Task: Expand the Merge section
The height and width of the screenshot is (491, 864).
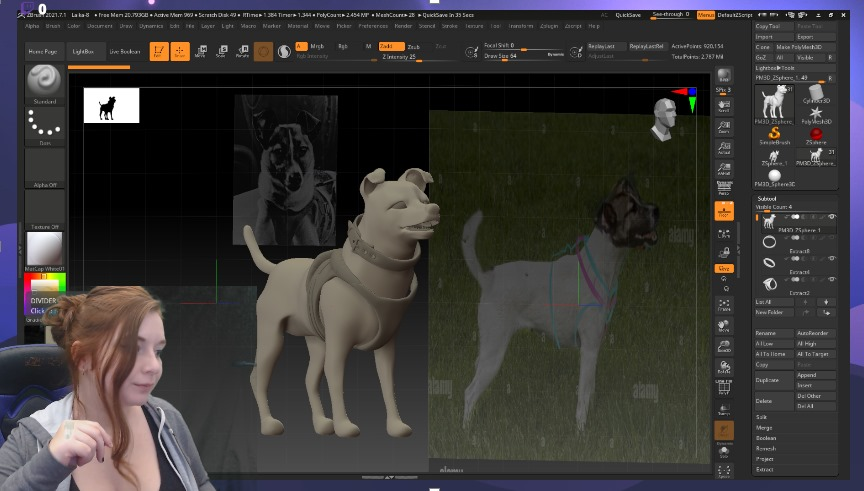Action: coord(764,428)
